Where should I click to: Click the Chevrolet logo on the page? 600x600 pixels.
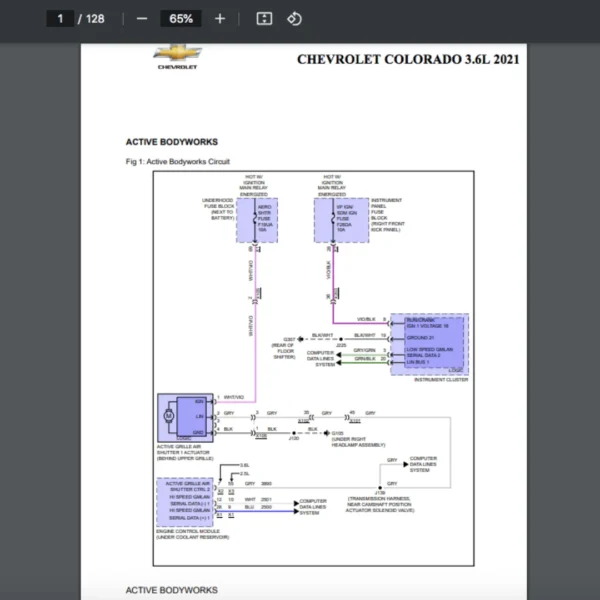pos(178,57)
